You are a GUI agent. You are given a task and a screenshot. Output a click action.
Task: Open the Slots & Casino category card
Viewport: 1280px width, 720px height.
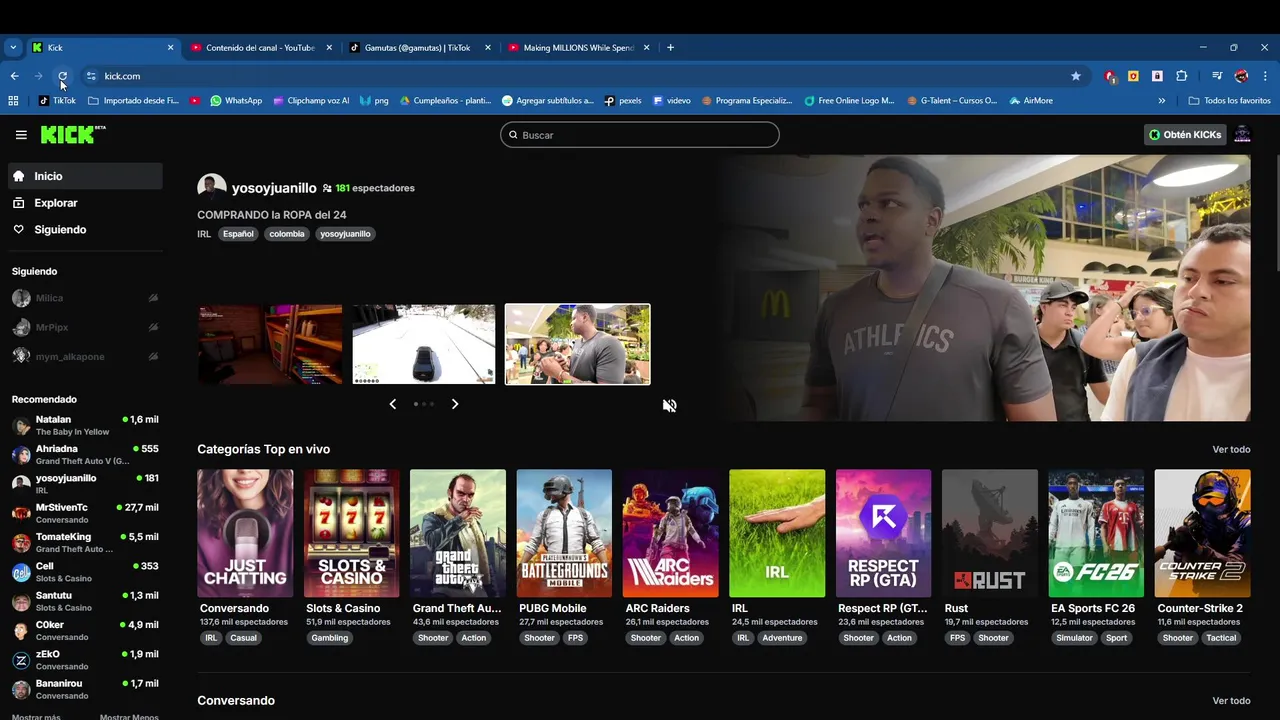351,533
